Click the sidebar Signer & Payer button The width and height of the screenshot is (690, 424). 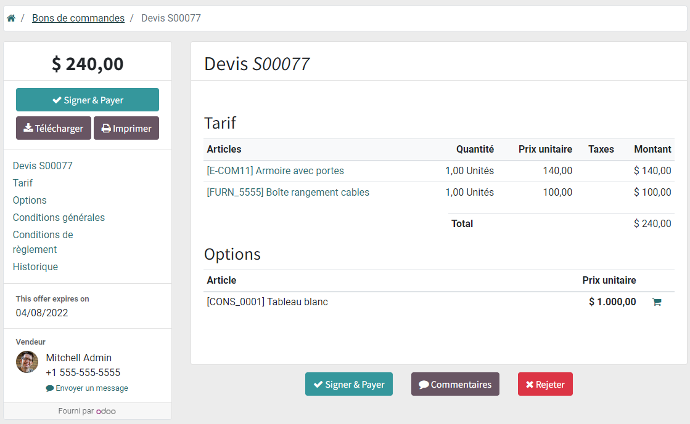click(88, 100)
